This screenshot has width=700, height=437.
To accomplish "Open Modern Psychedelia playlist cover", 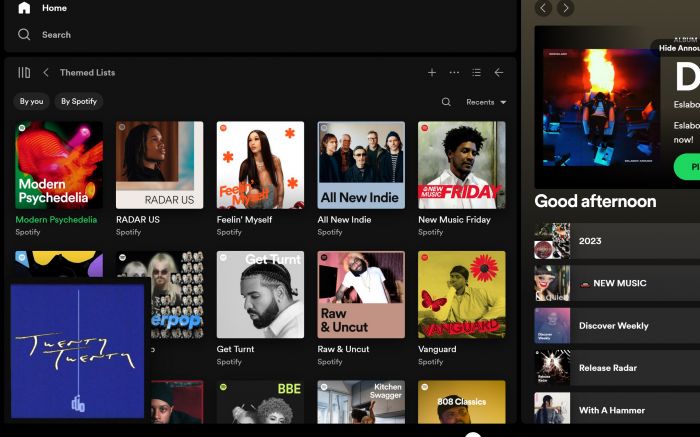I will coord(59,165).
